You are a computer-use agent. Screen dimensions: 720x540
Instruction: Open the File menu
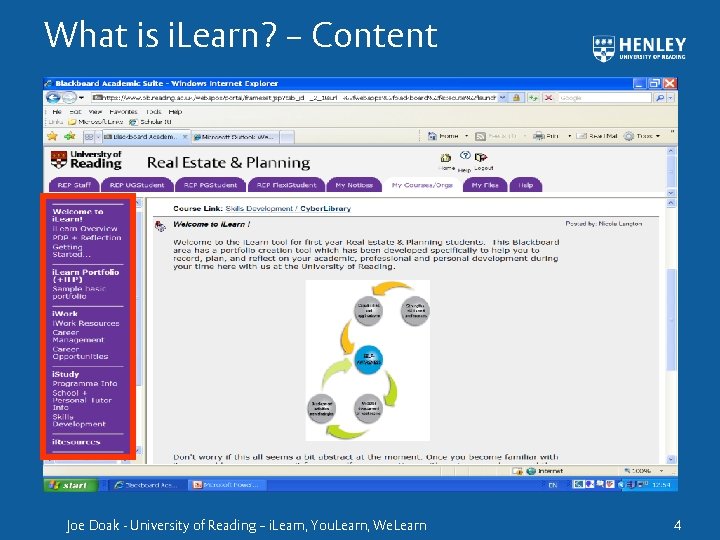point(57,112)
